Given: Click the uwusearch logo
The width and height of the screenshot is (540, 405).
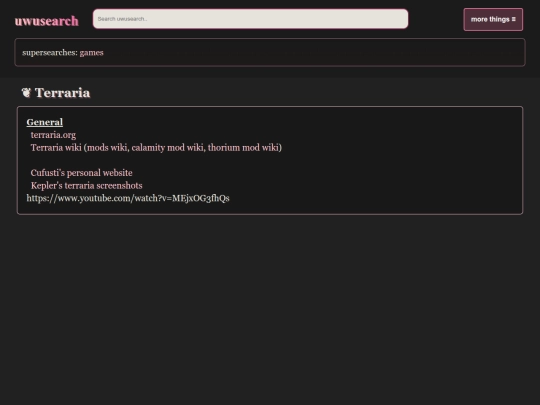Looking at the screenshot, I should pos(46,21).
